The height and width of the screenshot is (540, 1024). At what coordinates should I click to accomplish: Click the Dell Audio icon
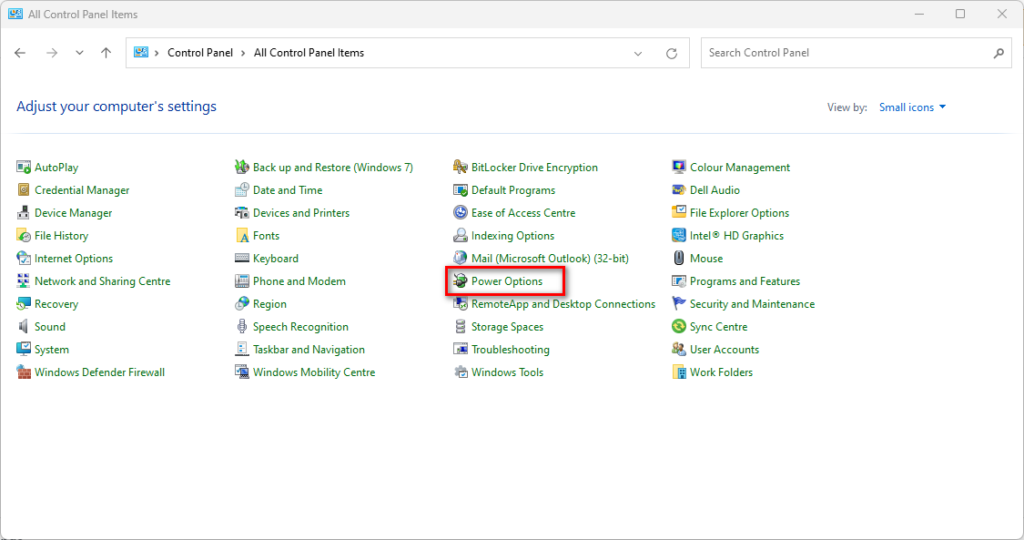(679, 190)
